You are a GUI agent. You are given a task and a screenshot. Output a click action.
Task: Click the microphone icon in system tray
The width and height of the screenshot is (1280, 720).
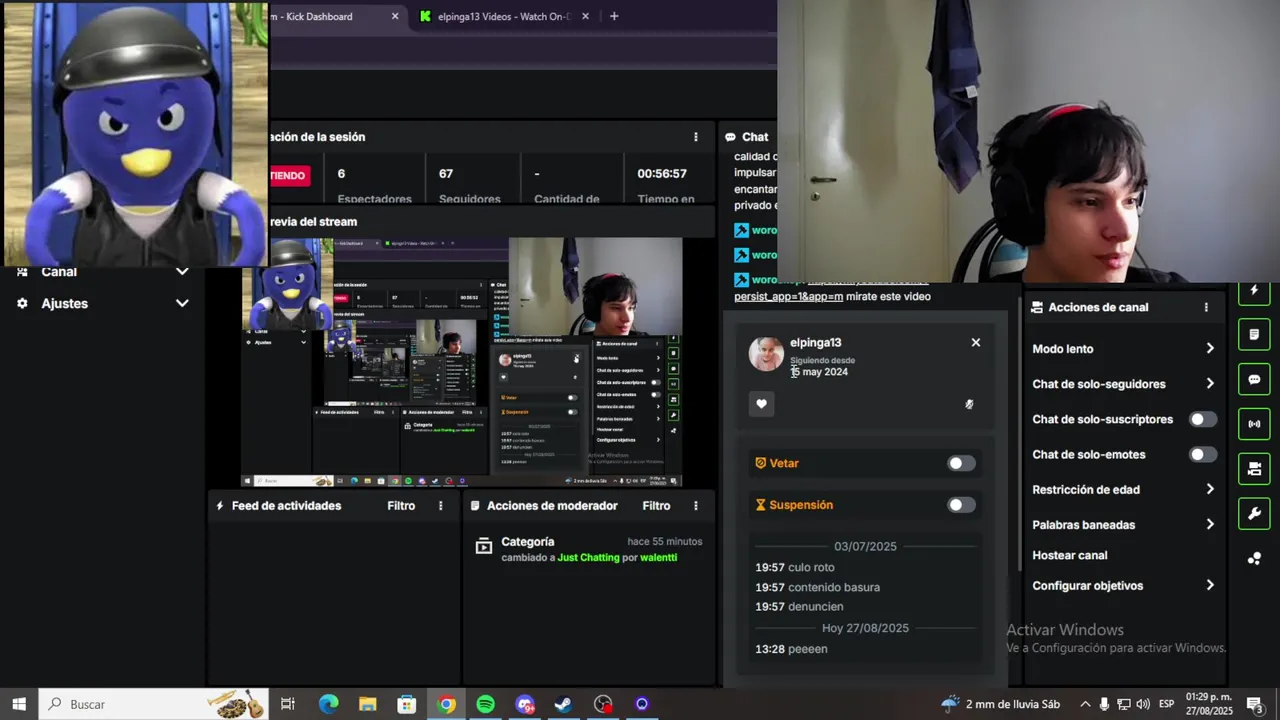[1104, 704]
